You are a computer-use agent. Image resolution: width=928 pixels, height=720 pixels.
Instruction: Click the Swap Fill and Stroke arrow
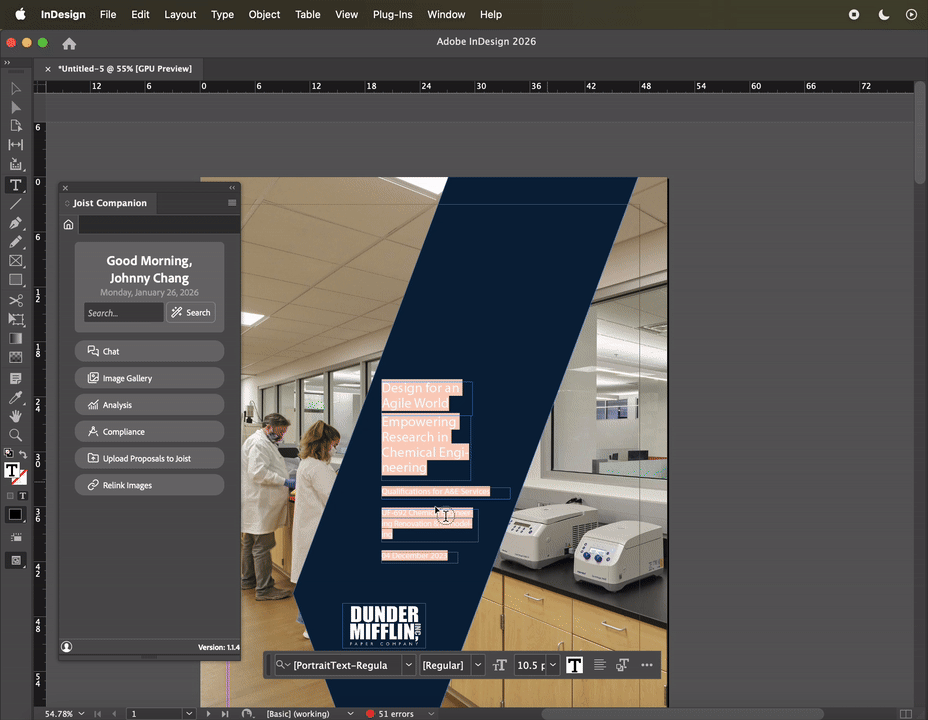coord(23,454)
